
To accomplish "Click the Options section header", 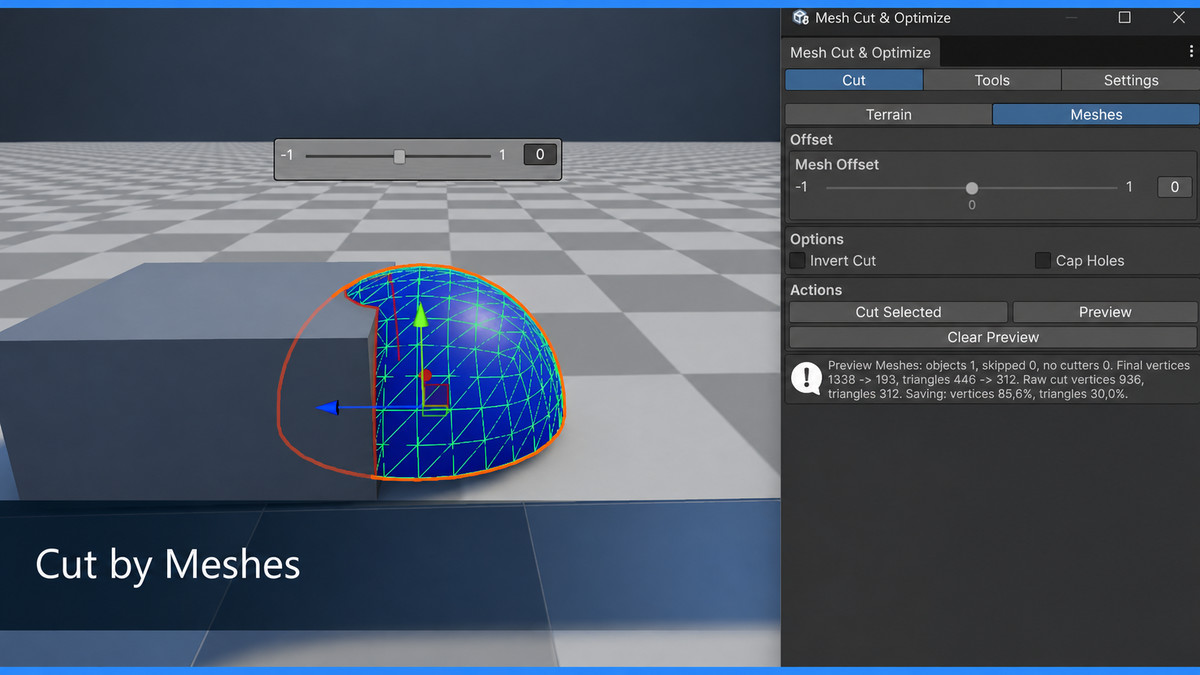I will (x=817, y=239).
